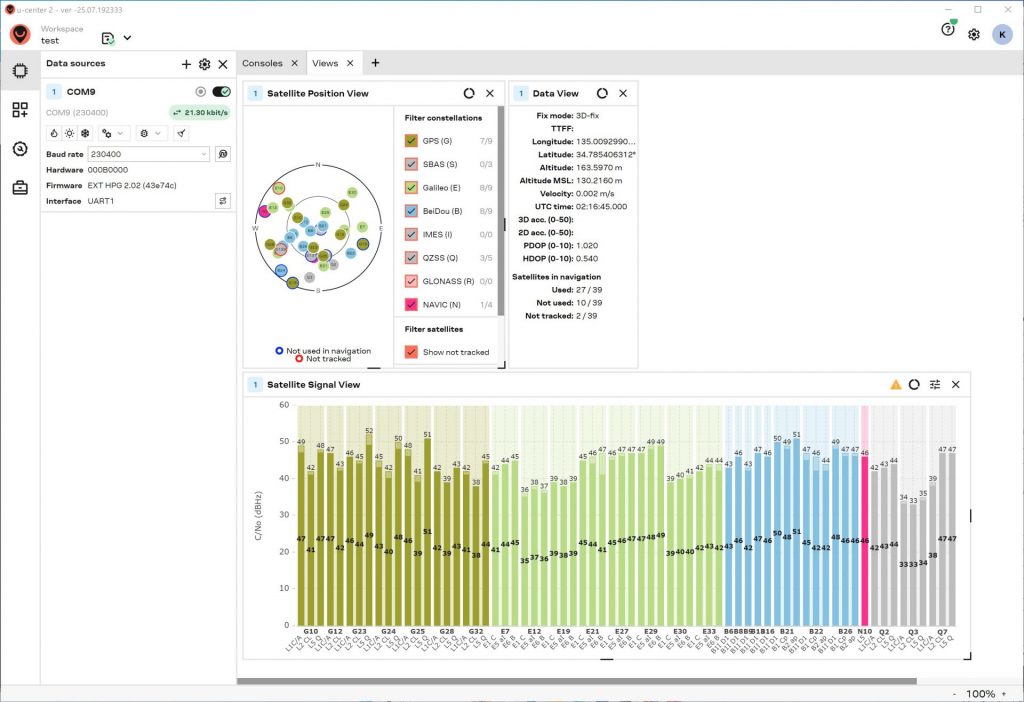This screenshot has width=1024, height=702.
Task: Add a new data source with plus icon
Action: (x=186, y=64)
